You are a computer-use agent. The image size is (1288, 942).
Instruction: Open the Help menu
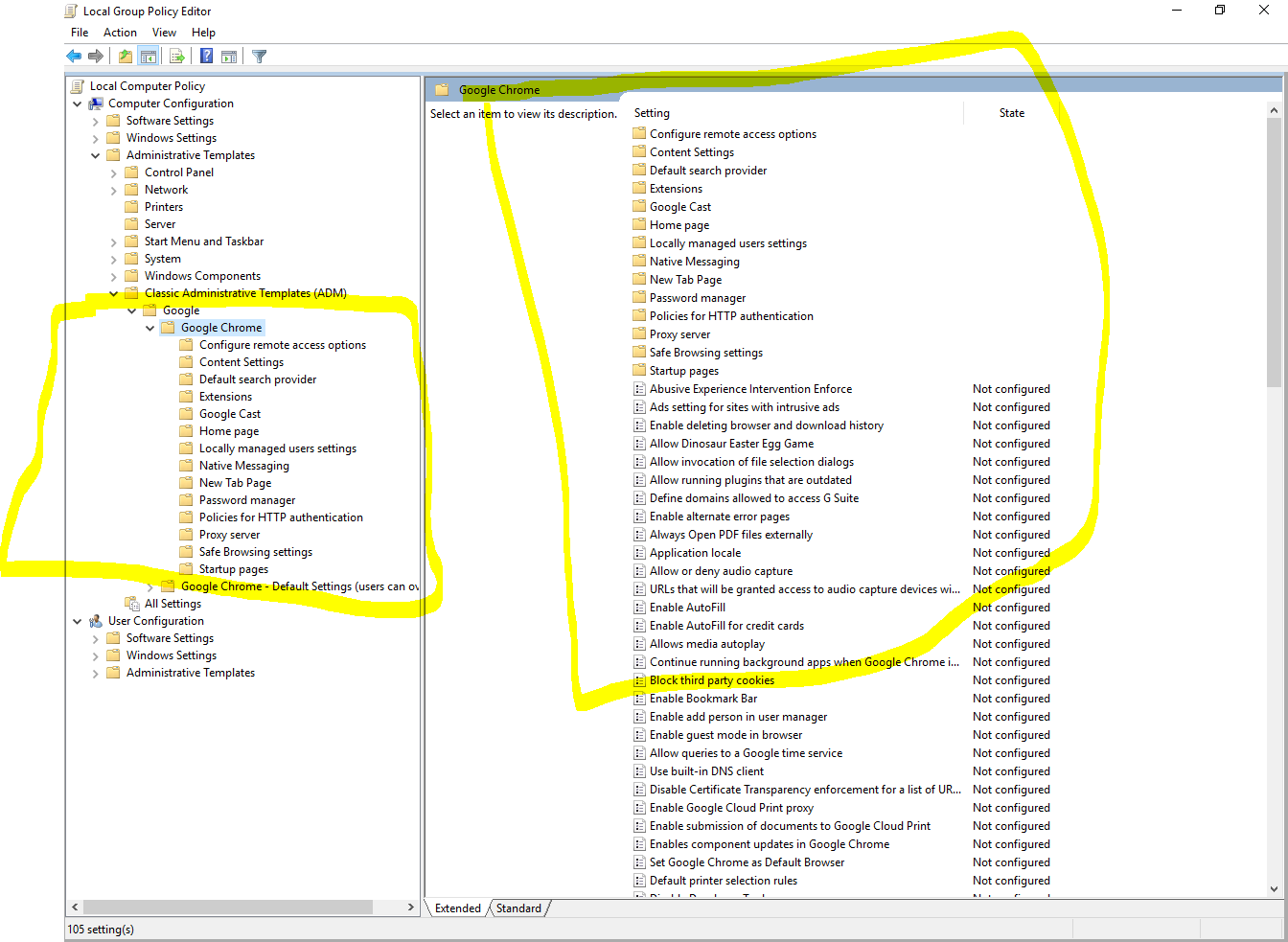(203, 33)
